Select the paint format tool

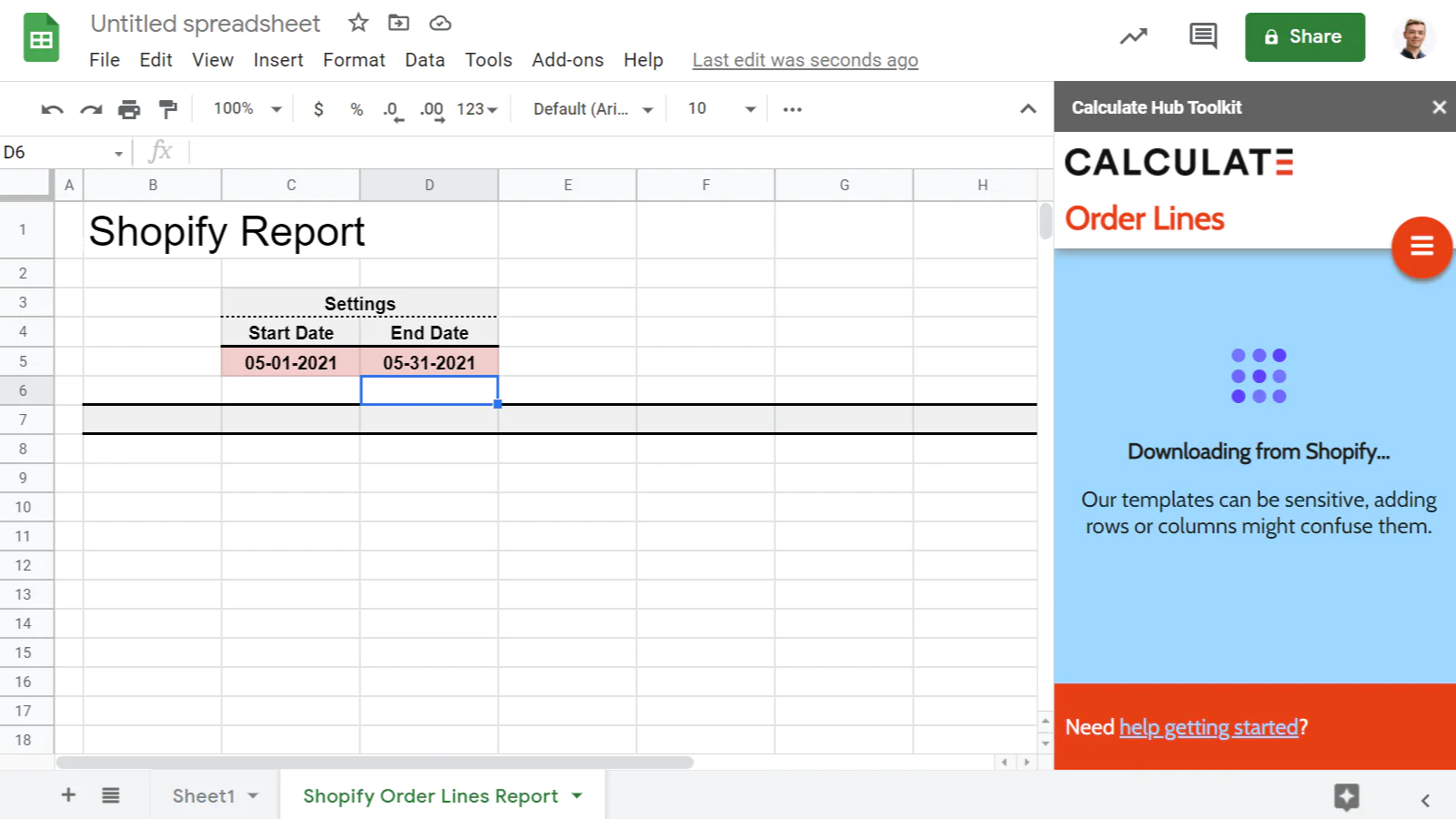[168, 109]
